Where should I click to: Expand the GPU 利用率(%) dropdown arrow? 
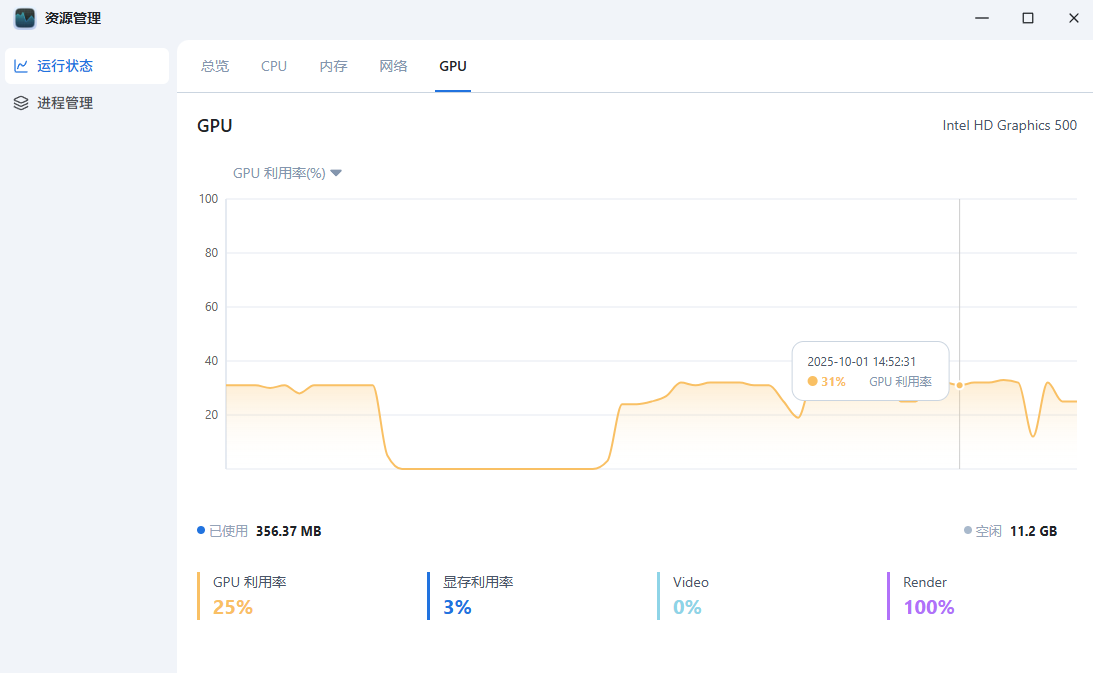336,173
